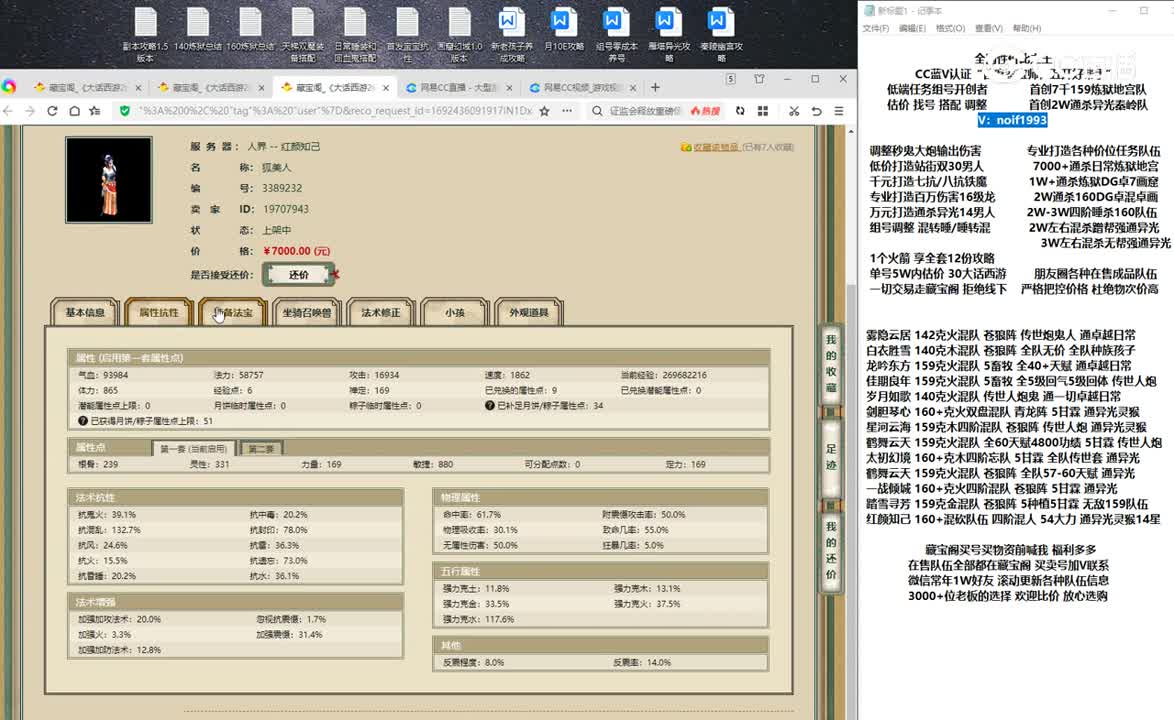
Task: Click help icon beside 已补足月饼/粽子属性点
Action: click(x=490, y=406)
